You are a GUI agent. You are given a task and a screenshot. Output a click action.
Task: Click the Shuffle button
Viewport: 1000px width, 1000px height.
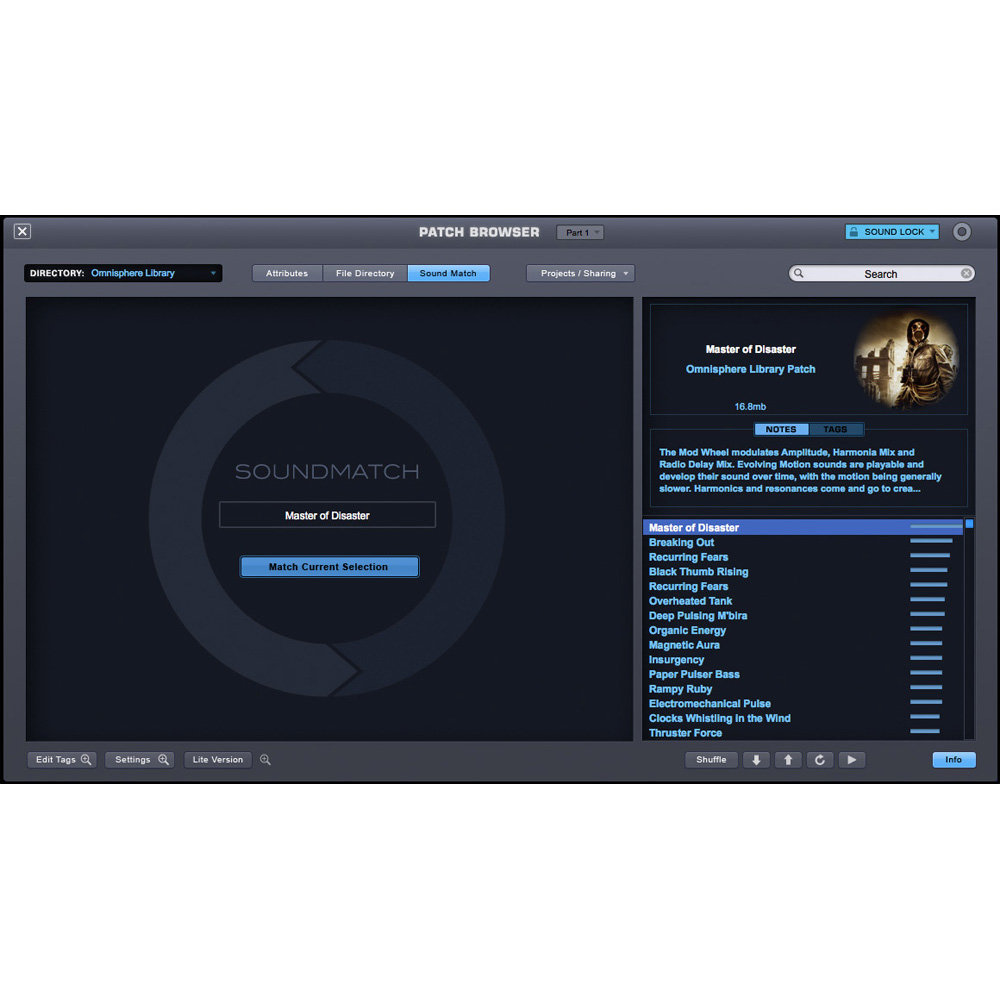tap(711, 760)
